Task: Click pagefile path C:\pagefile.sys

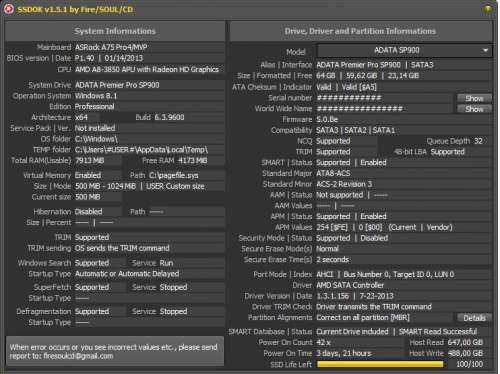Action: pos(174,175)
